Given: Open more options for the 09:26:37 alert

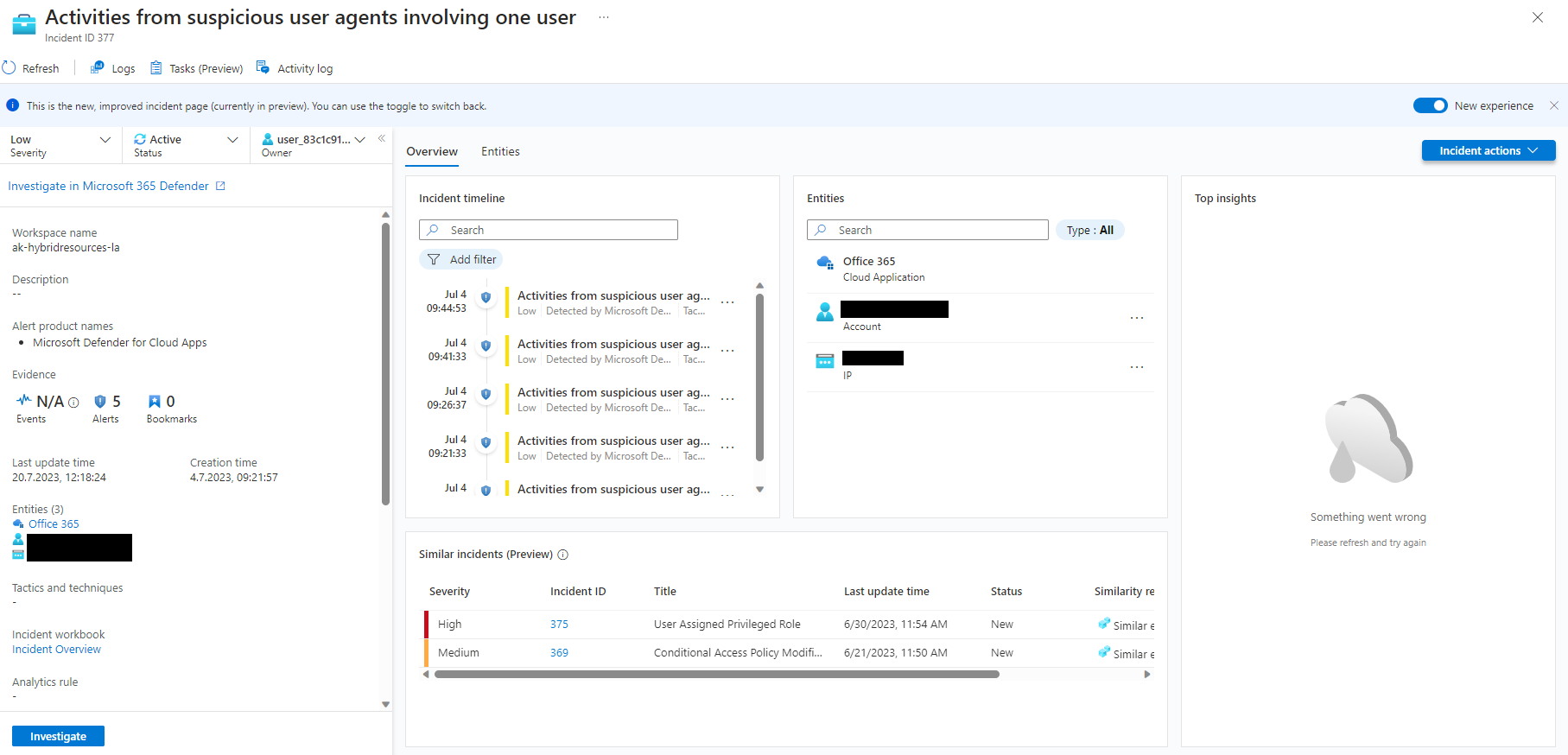Looking at the screenshot, I should tap(727, 399).
